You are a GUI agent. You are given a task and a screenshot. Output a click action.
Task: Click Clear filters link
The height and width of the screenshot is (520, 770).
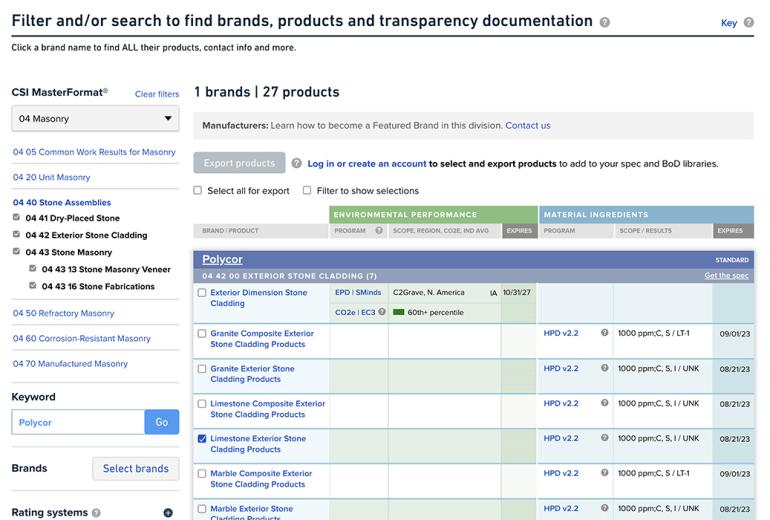tap(157, 94)
